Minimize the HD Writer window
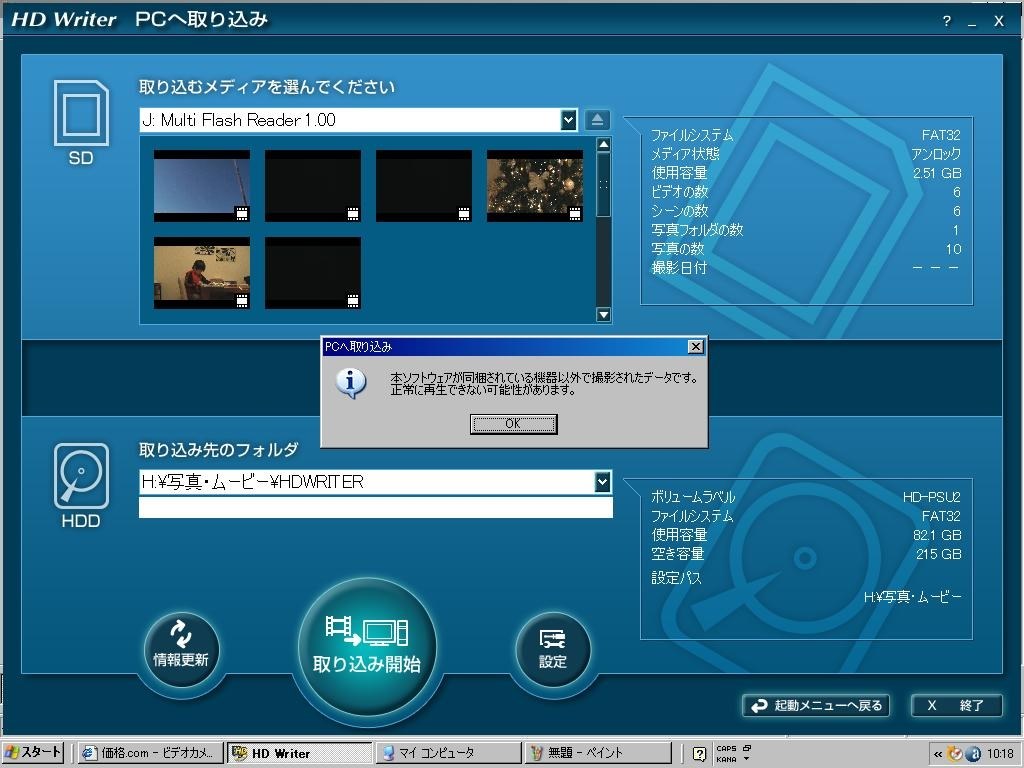Viewport: 1024px width, 768px height. [x=972, y=21]
